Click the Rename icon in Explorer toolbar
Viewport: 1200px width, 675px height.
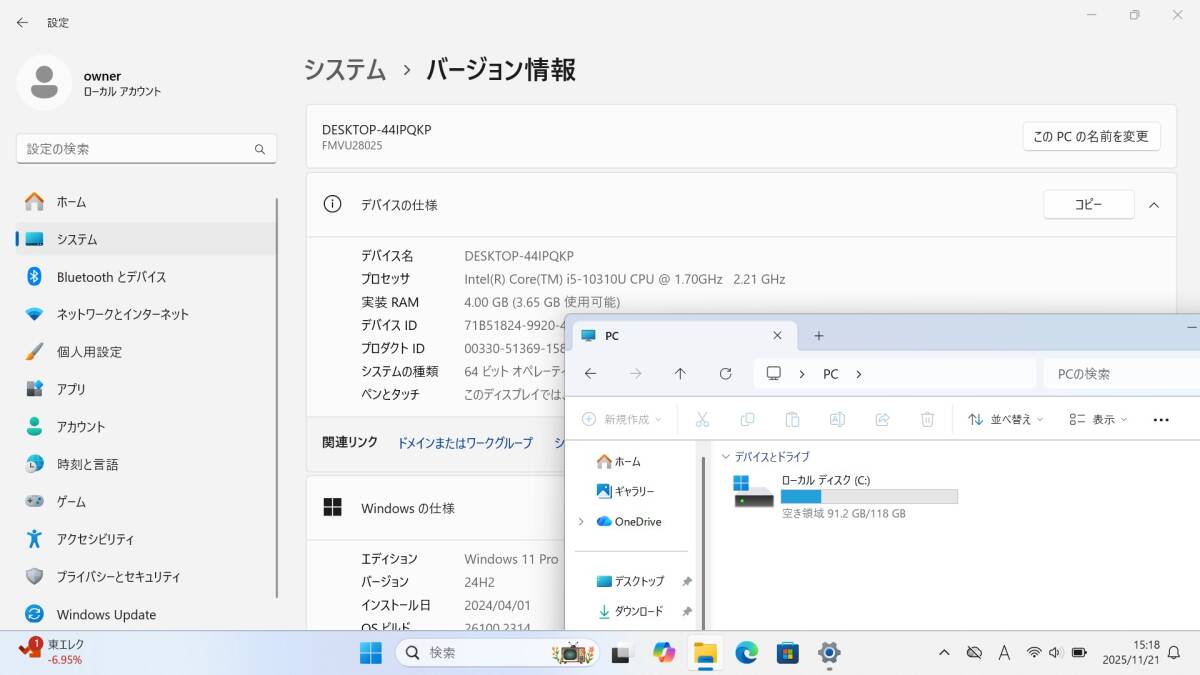tap(837, 420)
